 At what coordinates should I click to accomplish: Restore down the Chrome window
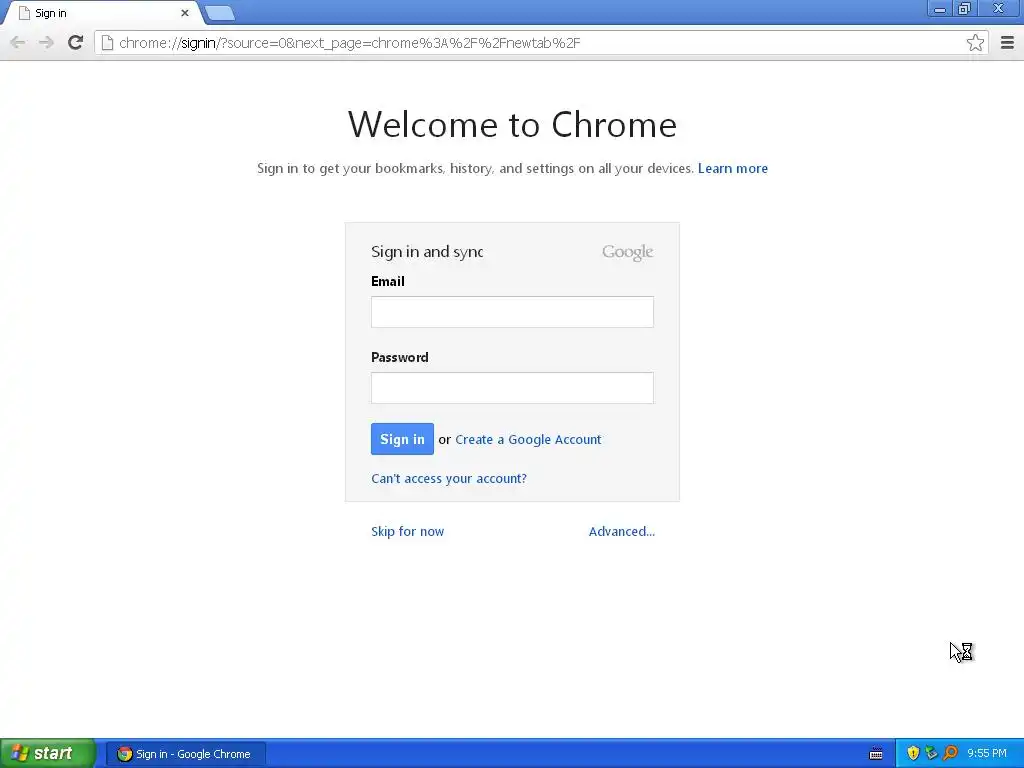point(965,9)
